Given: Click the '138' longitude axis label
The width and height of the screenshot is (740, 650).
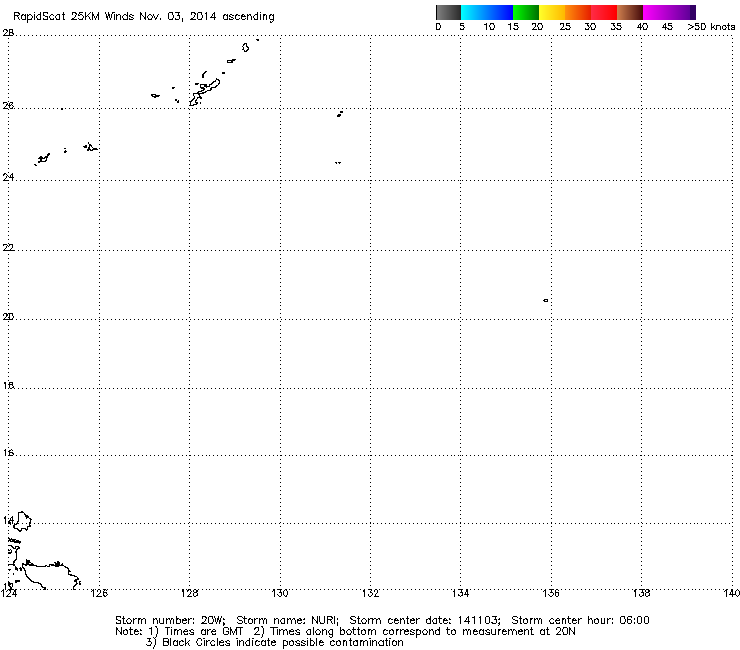Looking at the screenshot, I should coord(641,593).
